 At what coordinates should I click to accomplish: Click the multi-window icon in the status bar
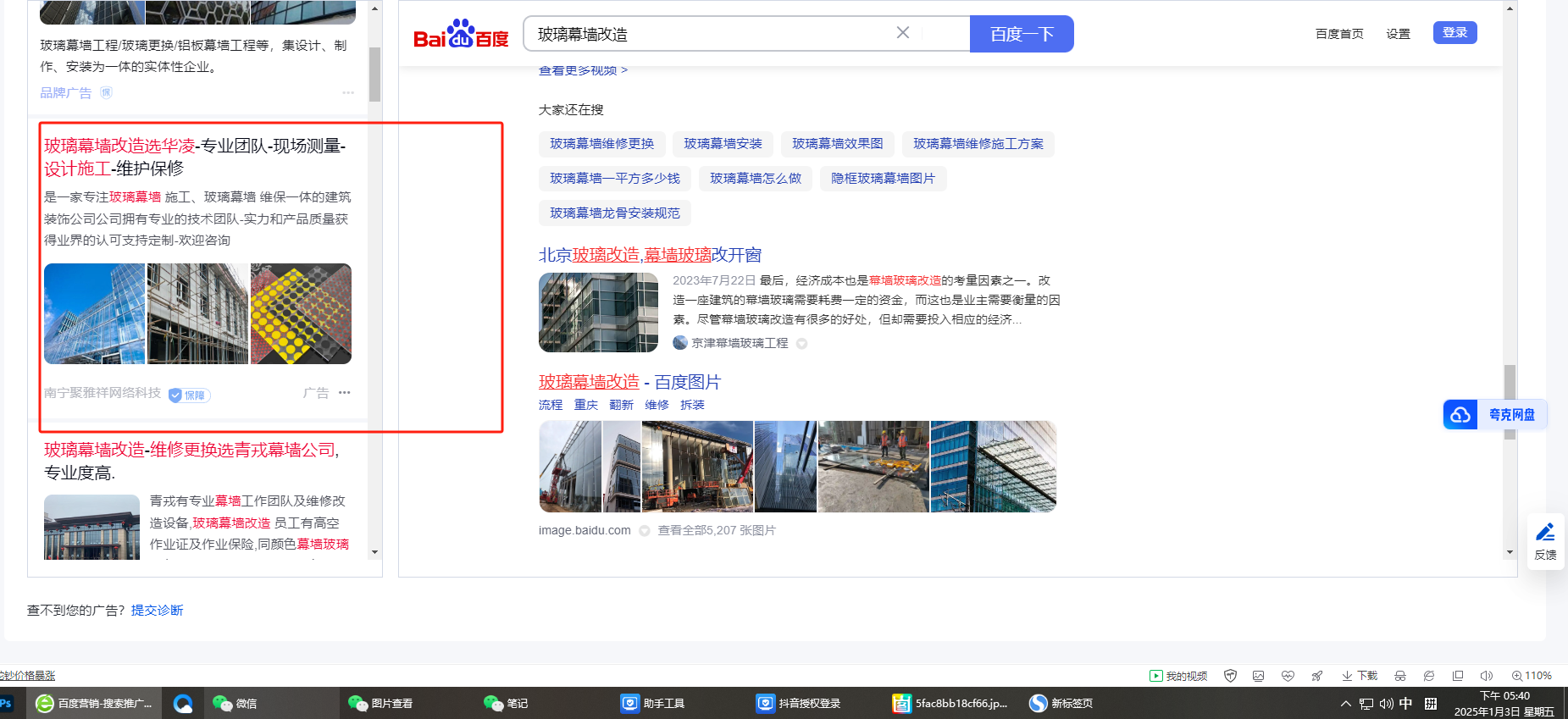(x=1458, y=676)
